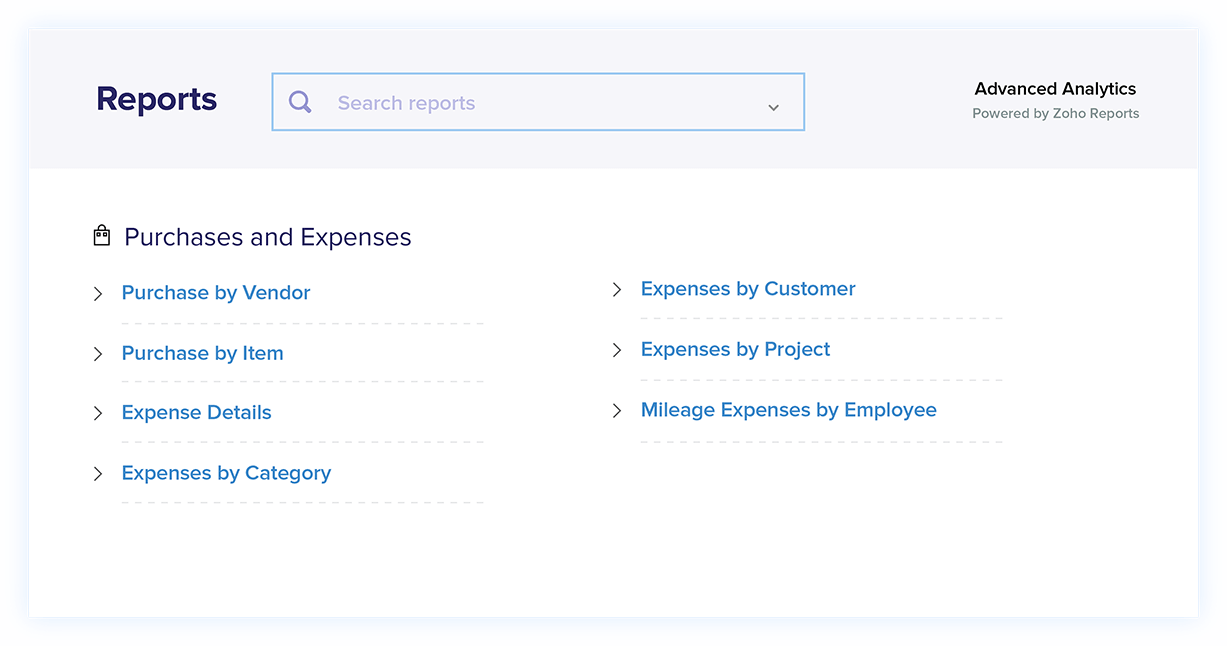View the Expense Details report
Screen dimensions: 1227x646
[196, 412]
